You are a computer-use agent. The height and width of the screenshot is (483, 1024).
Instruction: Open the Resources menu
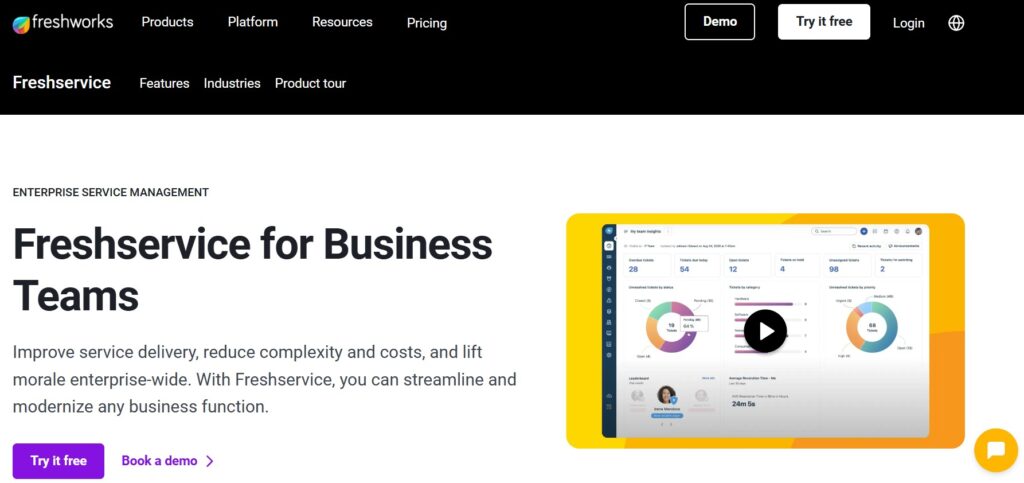coord(342,22)
